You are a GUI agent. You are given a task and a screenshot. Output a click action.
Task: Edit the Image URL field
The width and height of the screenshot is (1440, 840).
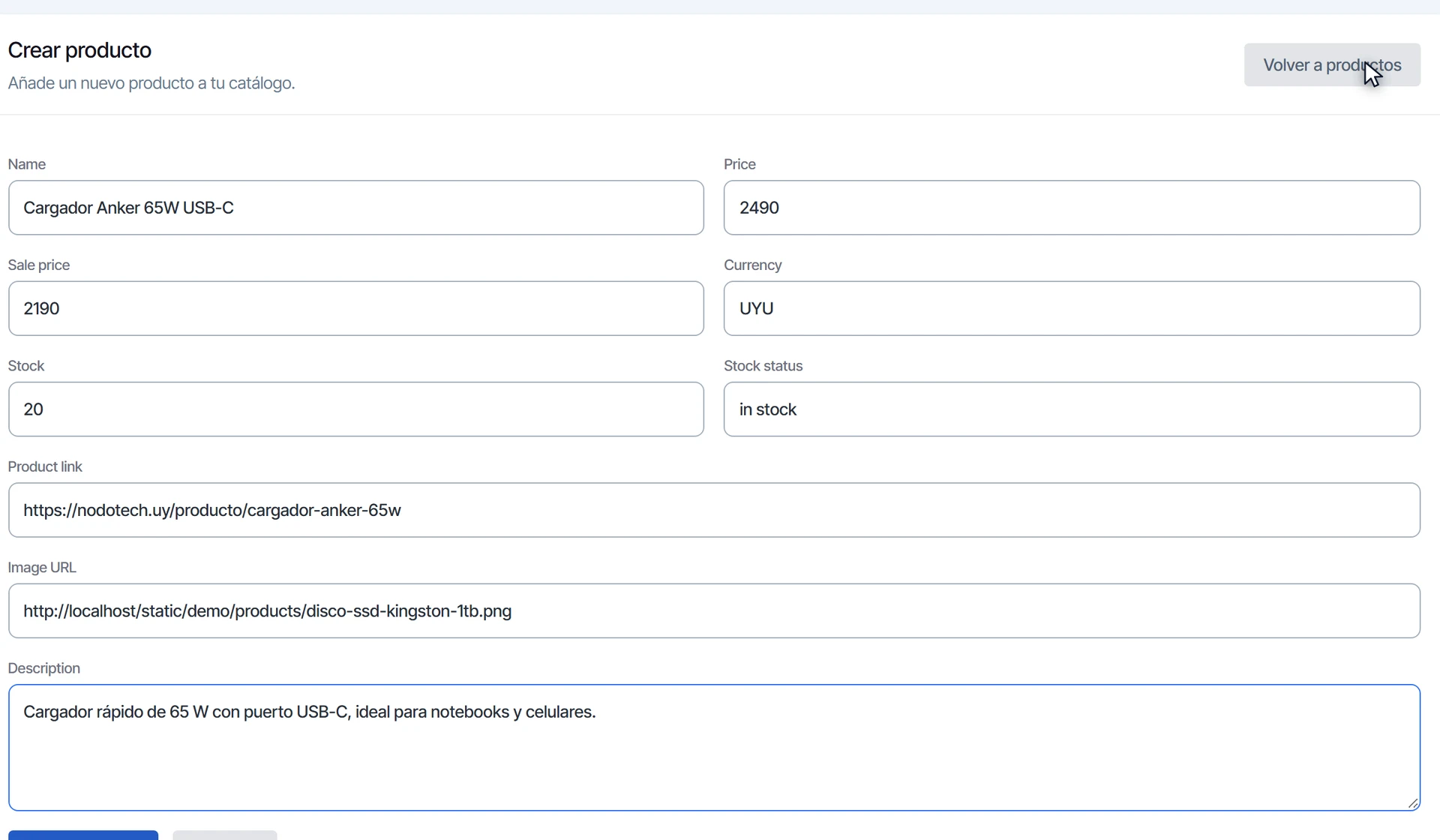pos(714,611)
